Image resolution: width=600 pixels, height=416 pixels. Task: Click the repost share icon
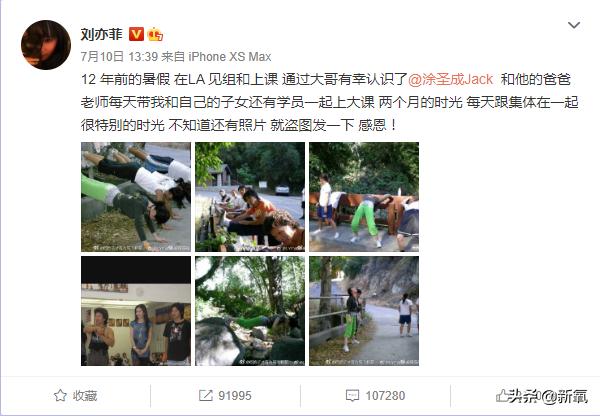pos(205,395)
